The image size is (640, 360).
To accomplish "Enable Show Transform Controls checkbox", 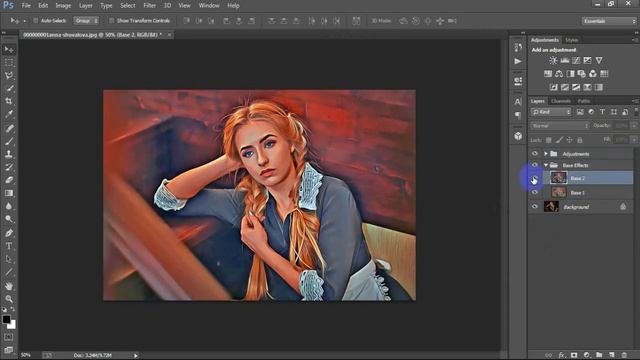I will coord(111,20).
